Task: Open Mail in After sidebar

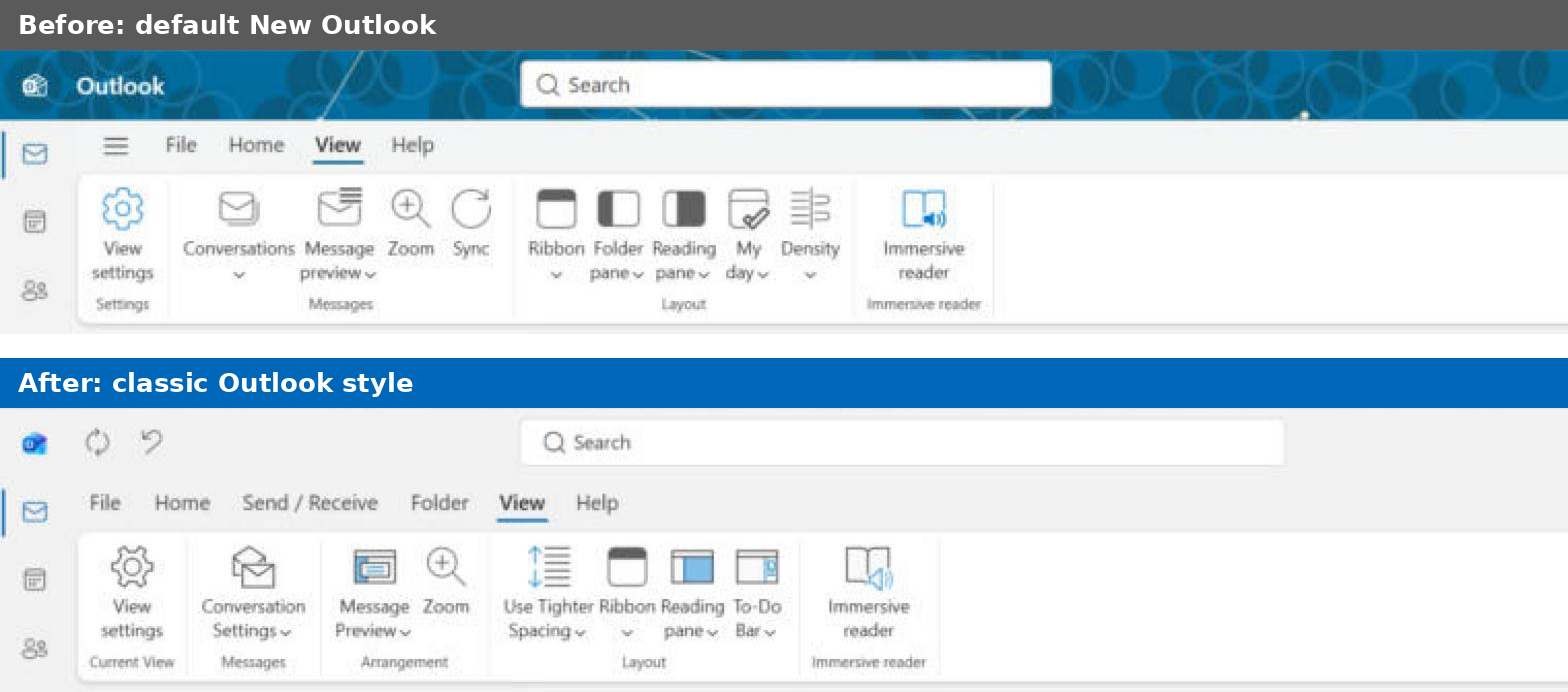Action: 35,512
